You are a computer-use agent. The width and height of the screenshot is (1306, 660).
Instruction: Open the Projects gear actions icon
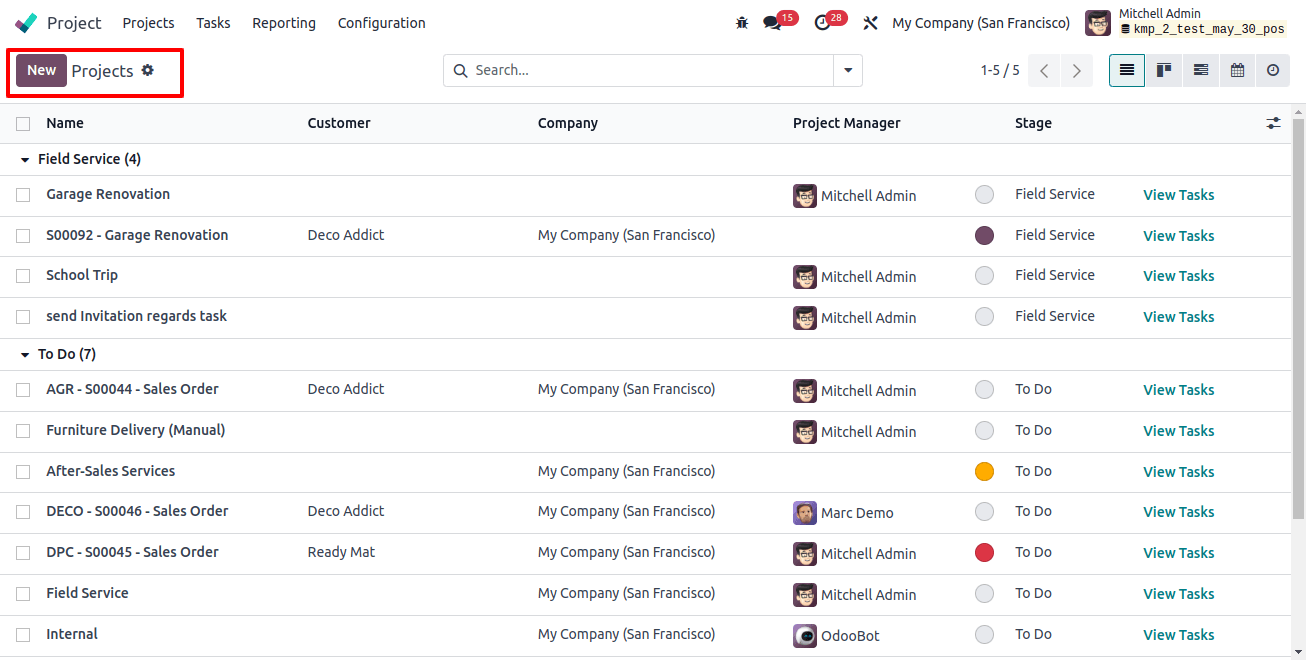tap(148, 70)
